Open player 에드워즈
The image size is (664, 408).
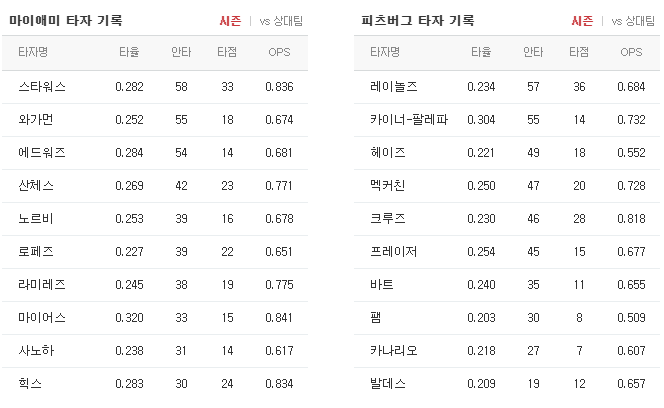(42, 153)
